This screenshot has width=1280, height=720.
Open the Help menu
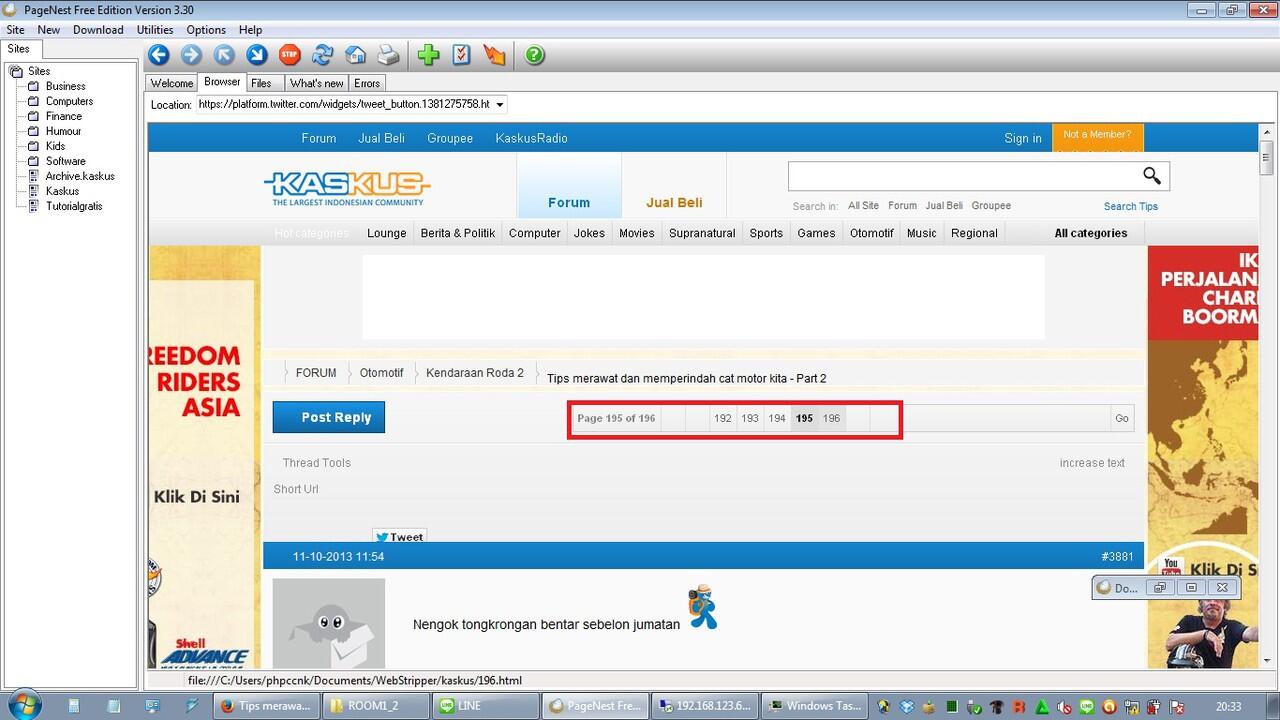pyautogui.click(x=251, y=30)
